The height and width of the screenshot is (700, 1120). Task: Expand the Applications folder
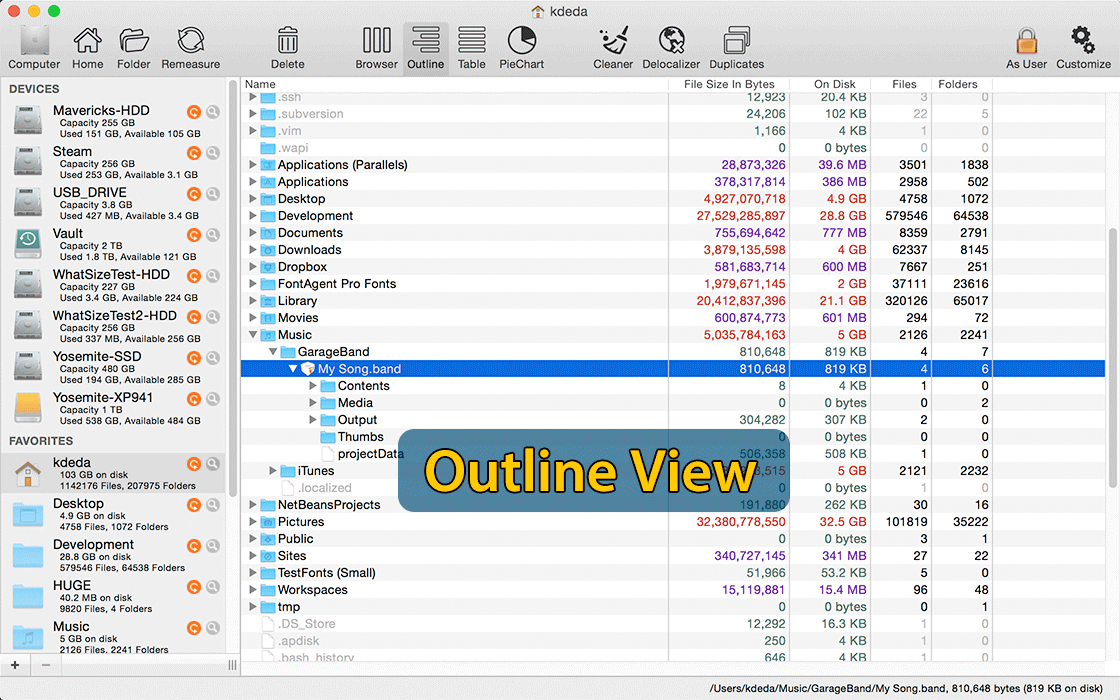point(253,181)
